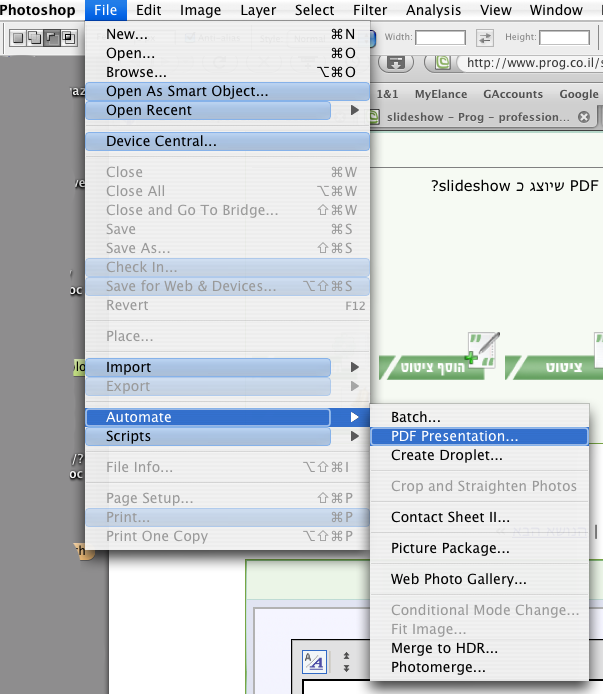Close the open File menu
This screenshot has height=694, width=603.
pos(106,10)
